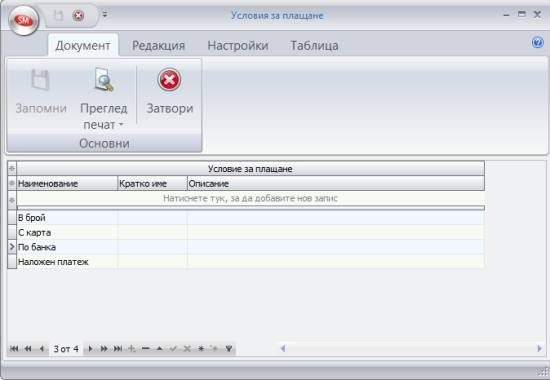Select the Таблица ribbon tab

[314, 46]
